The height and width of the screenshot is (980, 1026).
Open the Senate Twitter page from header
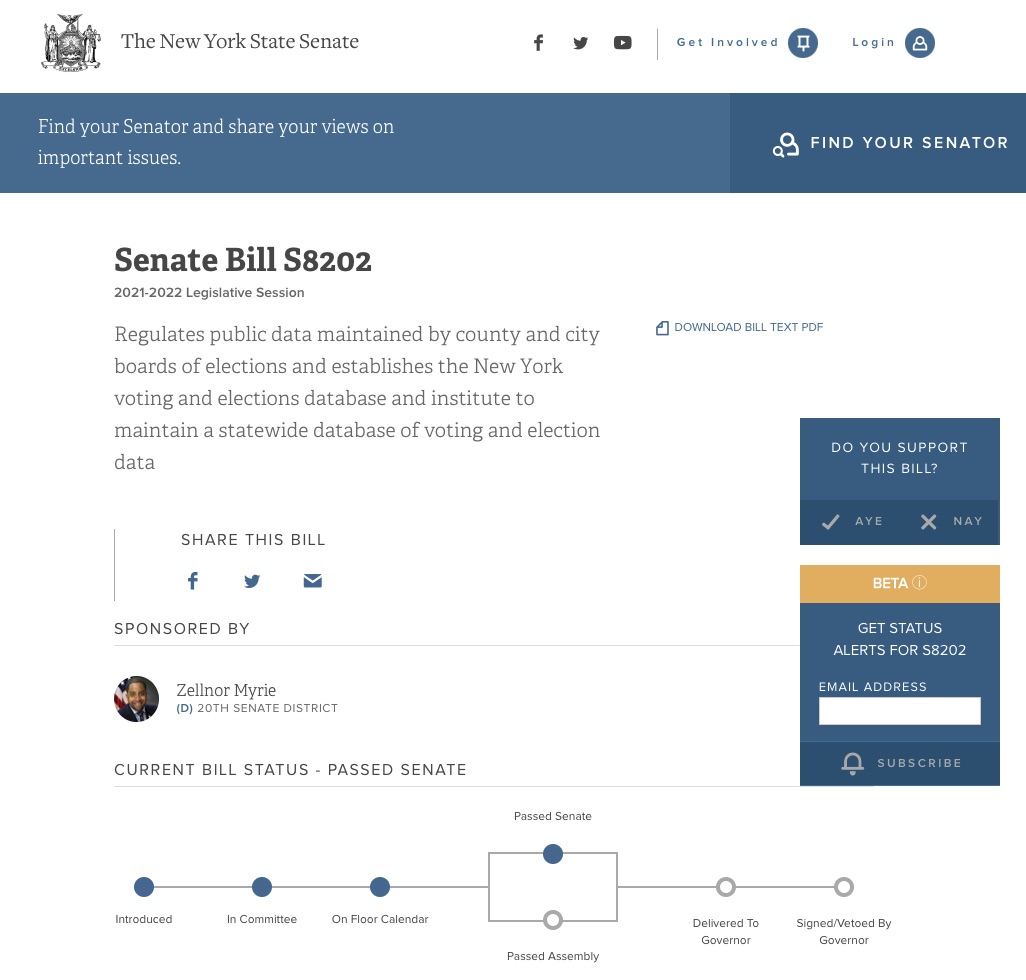(580, 43)
